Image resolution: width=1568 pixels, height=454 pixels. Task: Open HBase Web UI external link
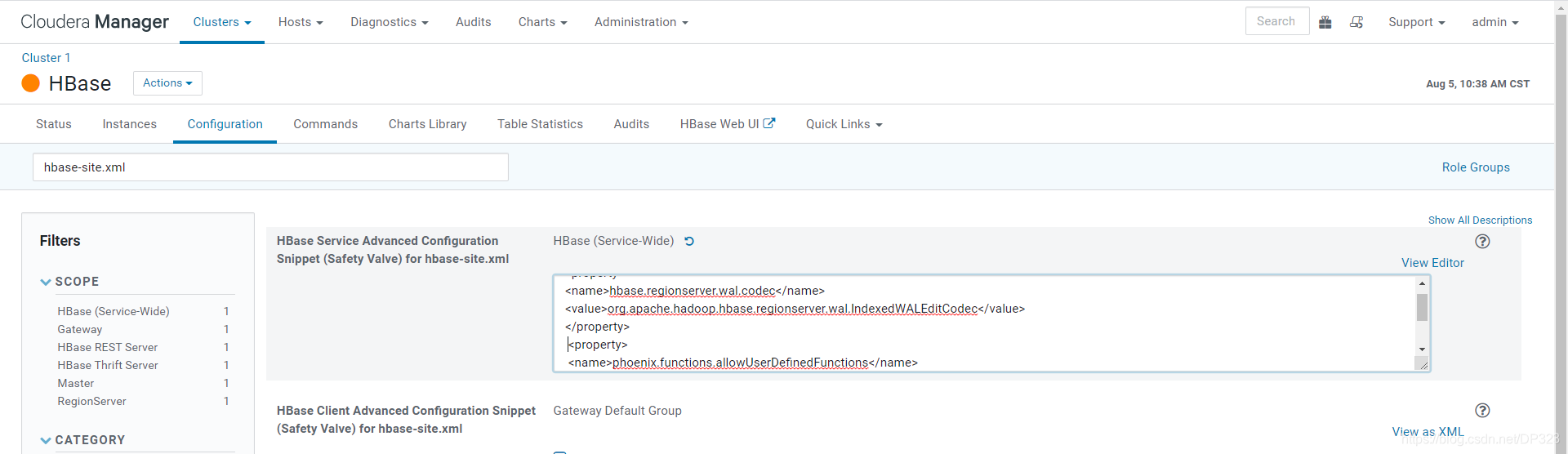tap(727, 124)
